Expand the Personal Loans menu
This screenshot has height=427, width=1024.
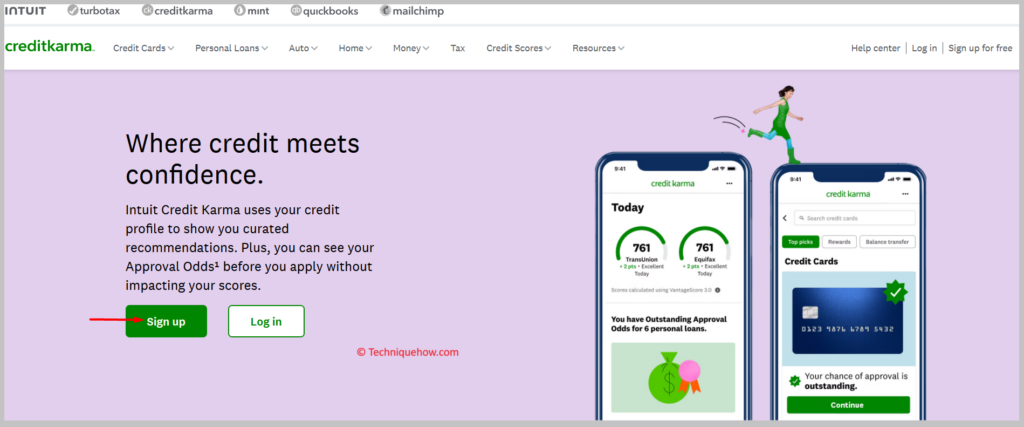click(232, 48)
